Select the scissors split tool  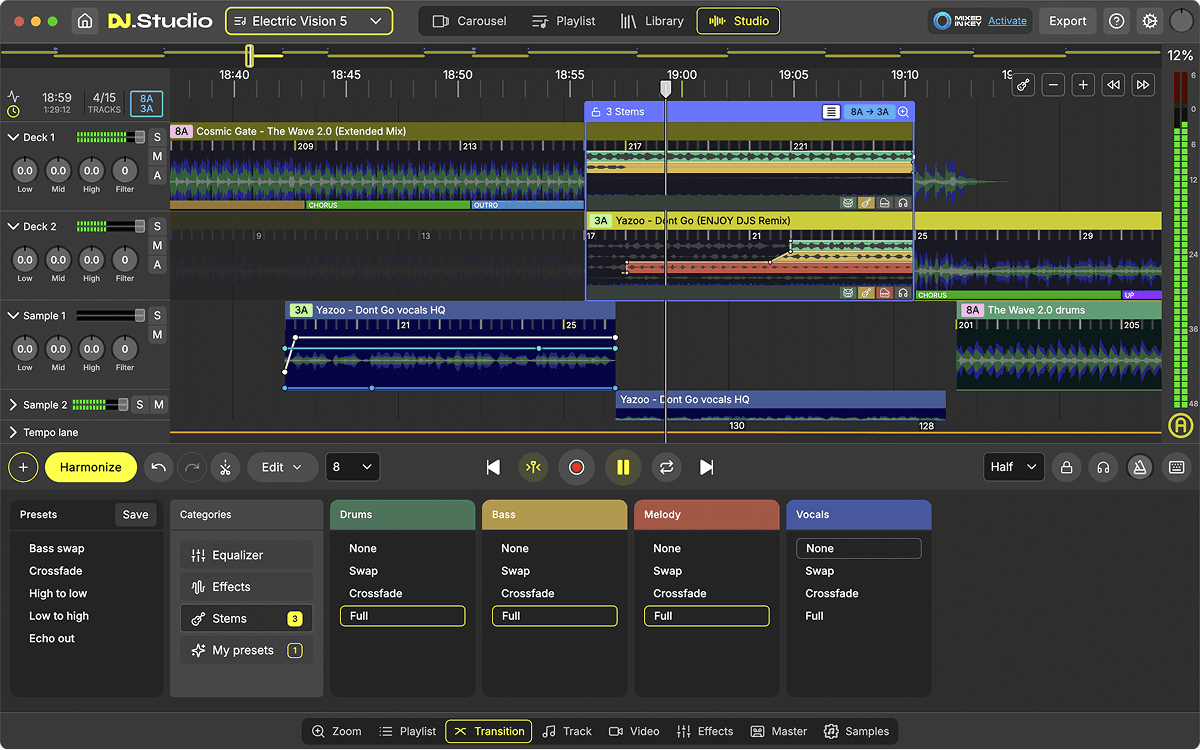point(225,467)
